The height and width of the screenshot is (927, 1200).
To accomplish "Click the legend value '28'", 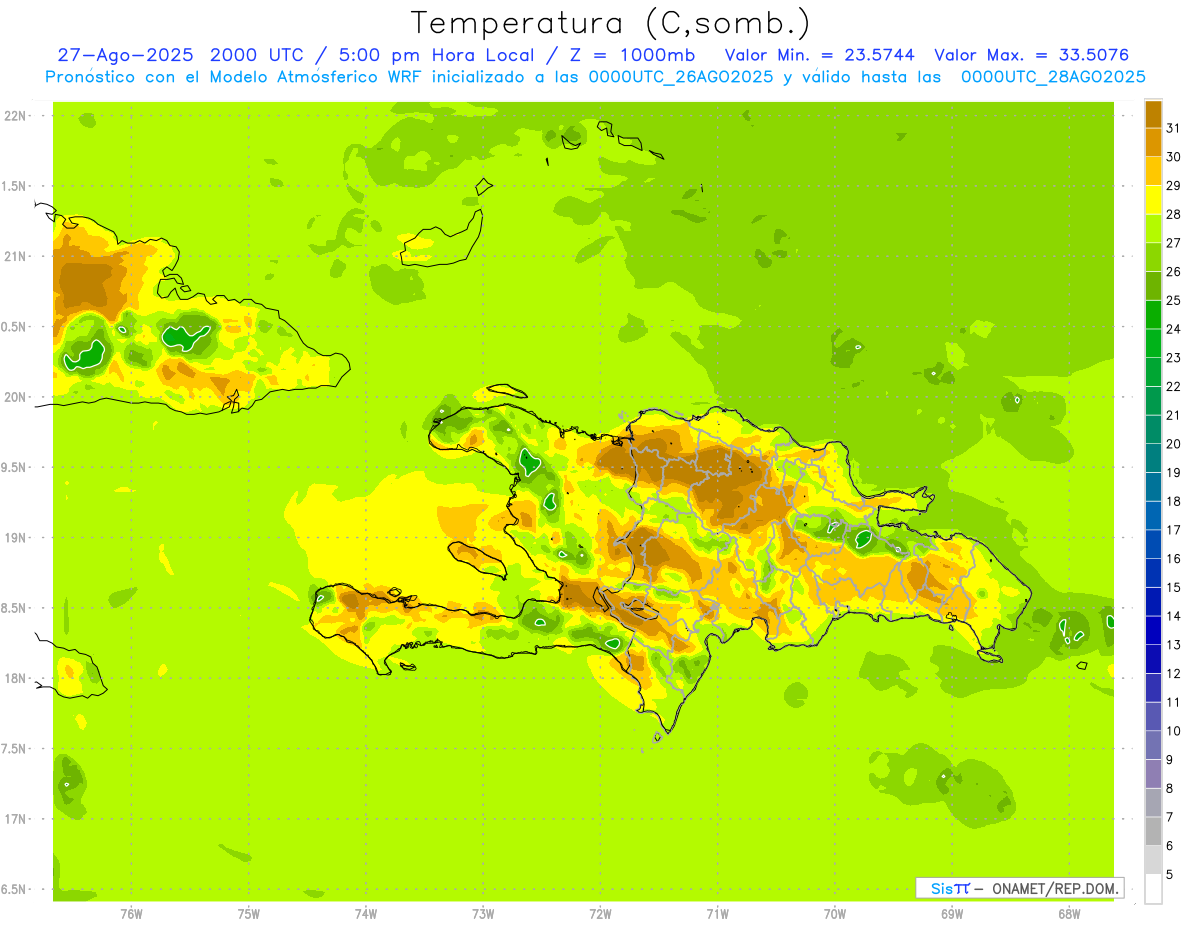I will (1174, 214).
